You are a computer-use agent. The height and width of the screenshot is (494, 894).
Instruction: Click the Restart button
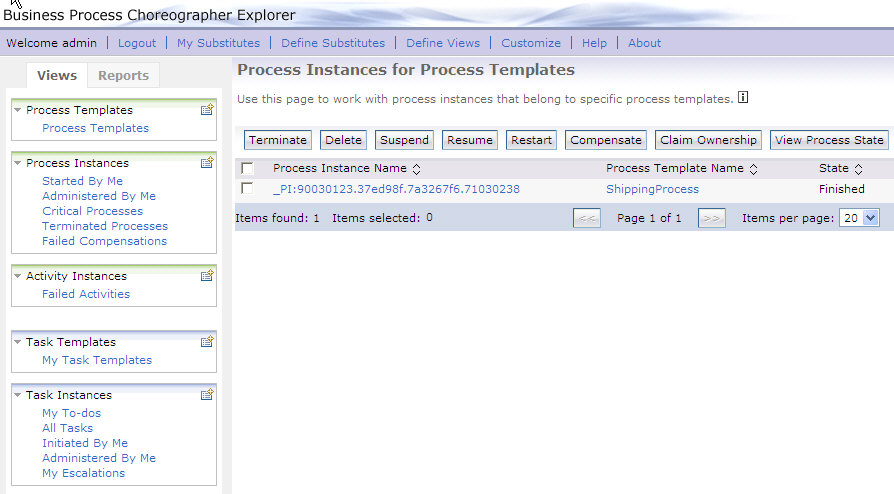[x=531, y=140]
